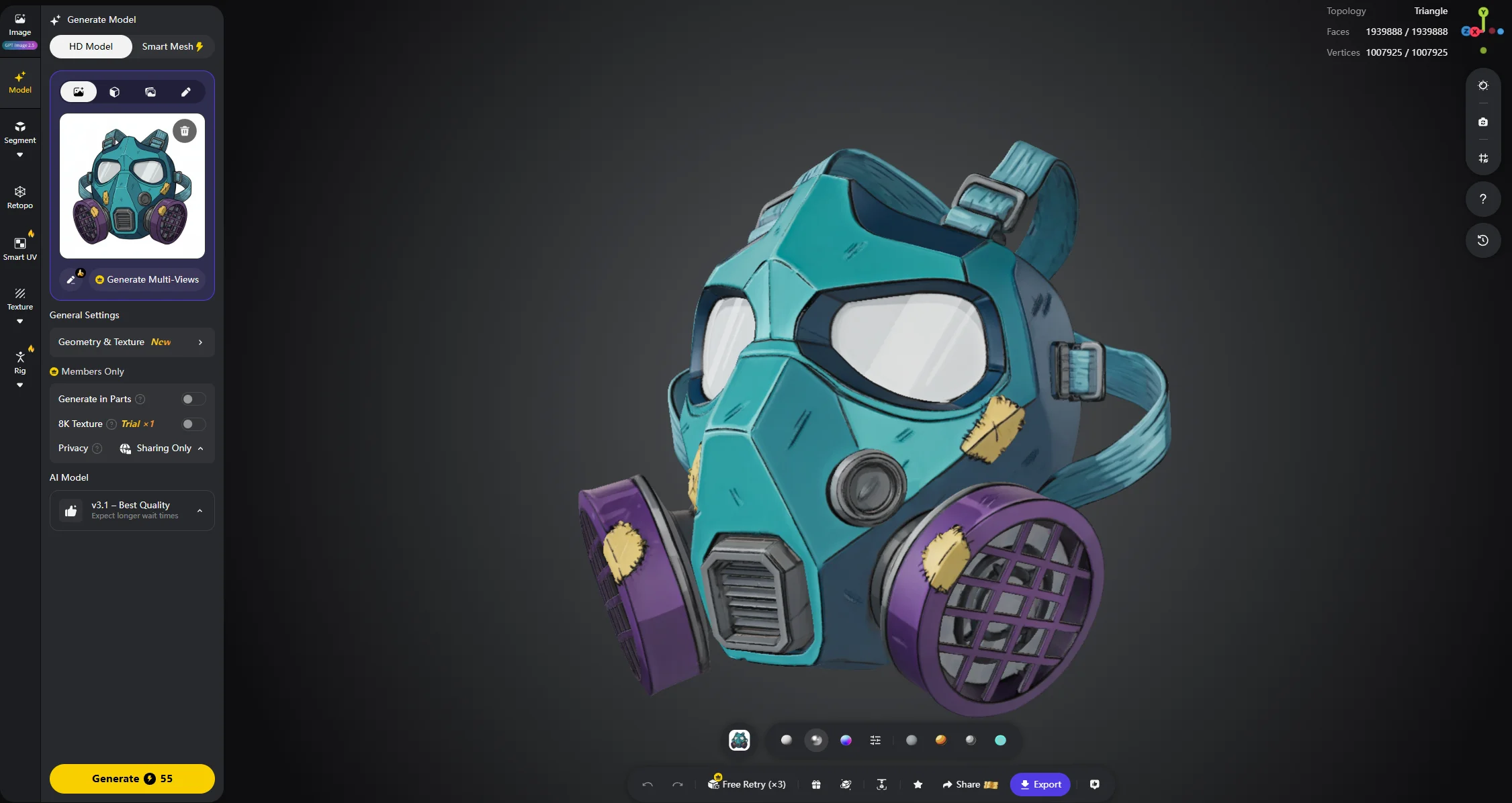Open the Model section in sidebar

click(20, 83)
